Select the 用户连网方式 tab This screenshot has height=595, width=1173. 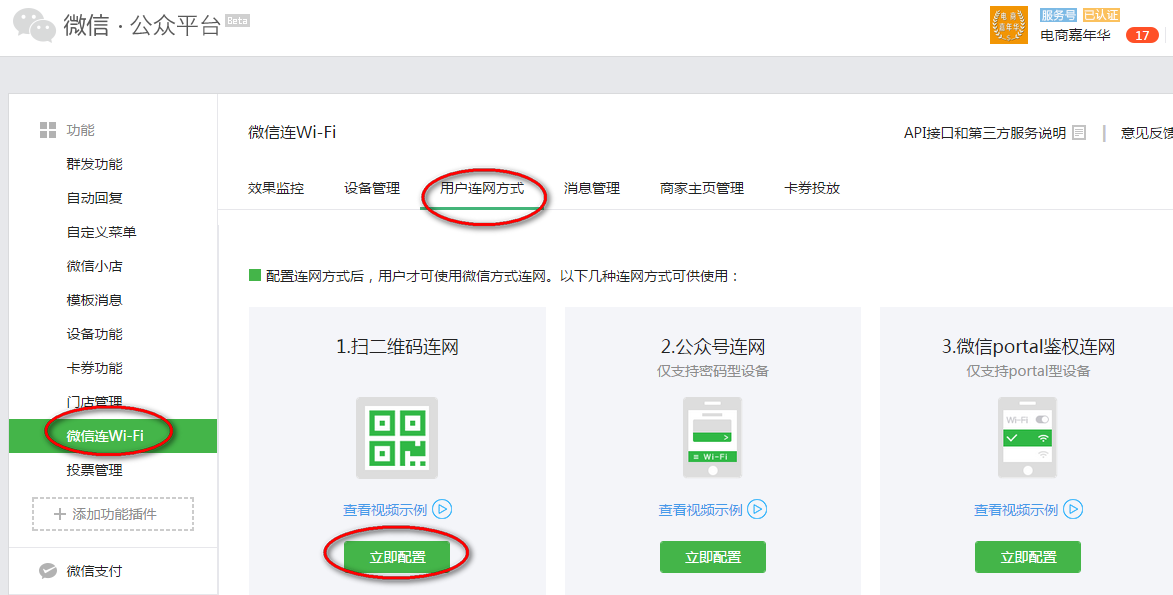[483, 189]
